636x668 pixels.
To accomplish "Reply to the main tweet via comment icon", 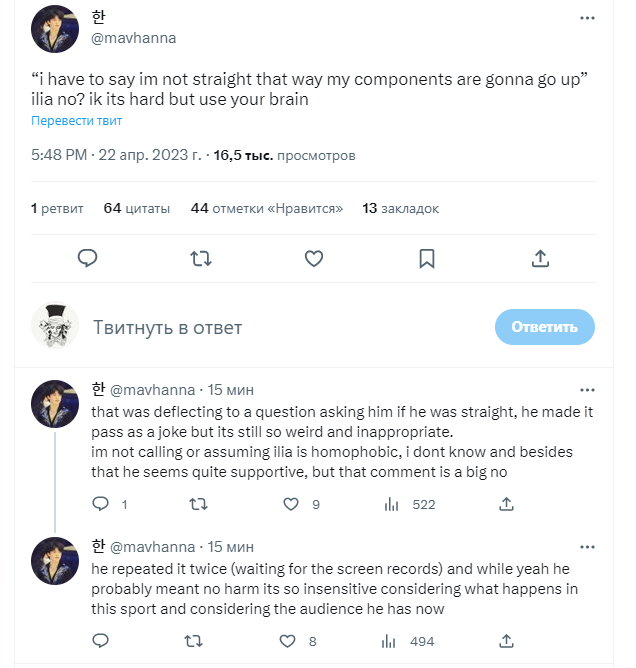I will [x=88, y=259].
